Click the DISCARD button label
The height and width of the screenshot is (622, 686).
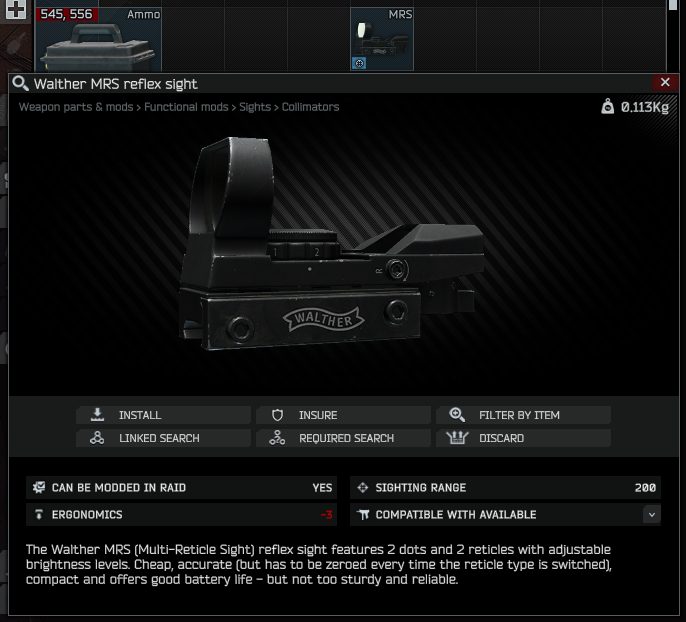[x=501, y=438]
